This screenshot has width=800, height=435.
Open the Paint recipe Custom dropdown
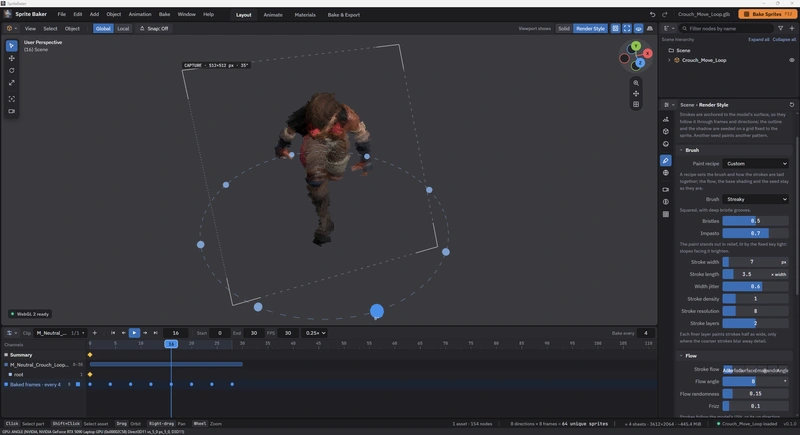click(756, 164)
